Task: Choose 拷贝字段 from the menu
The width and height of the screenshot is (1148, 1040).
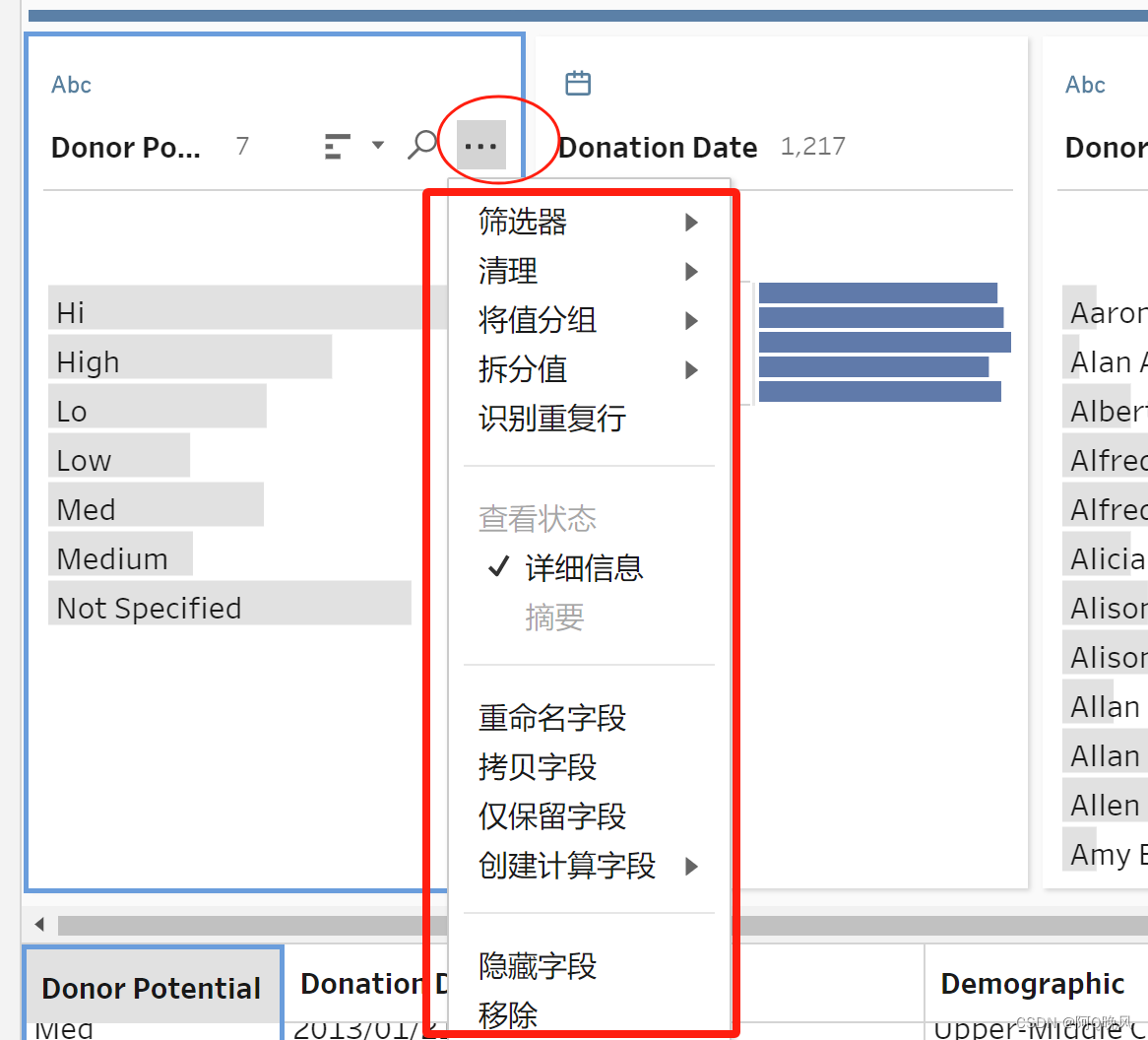Action: tap(538, 767)
